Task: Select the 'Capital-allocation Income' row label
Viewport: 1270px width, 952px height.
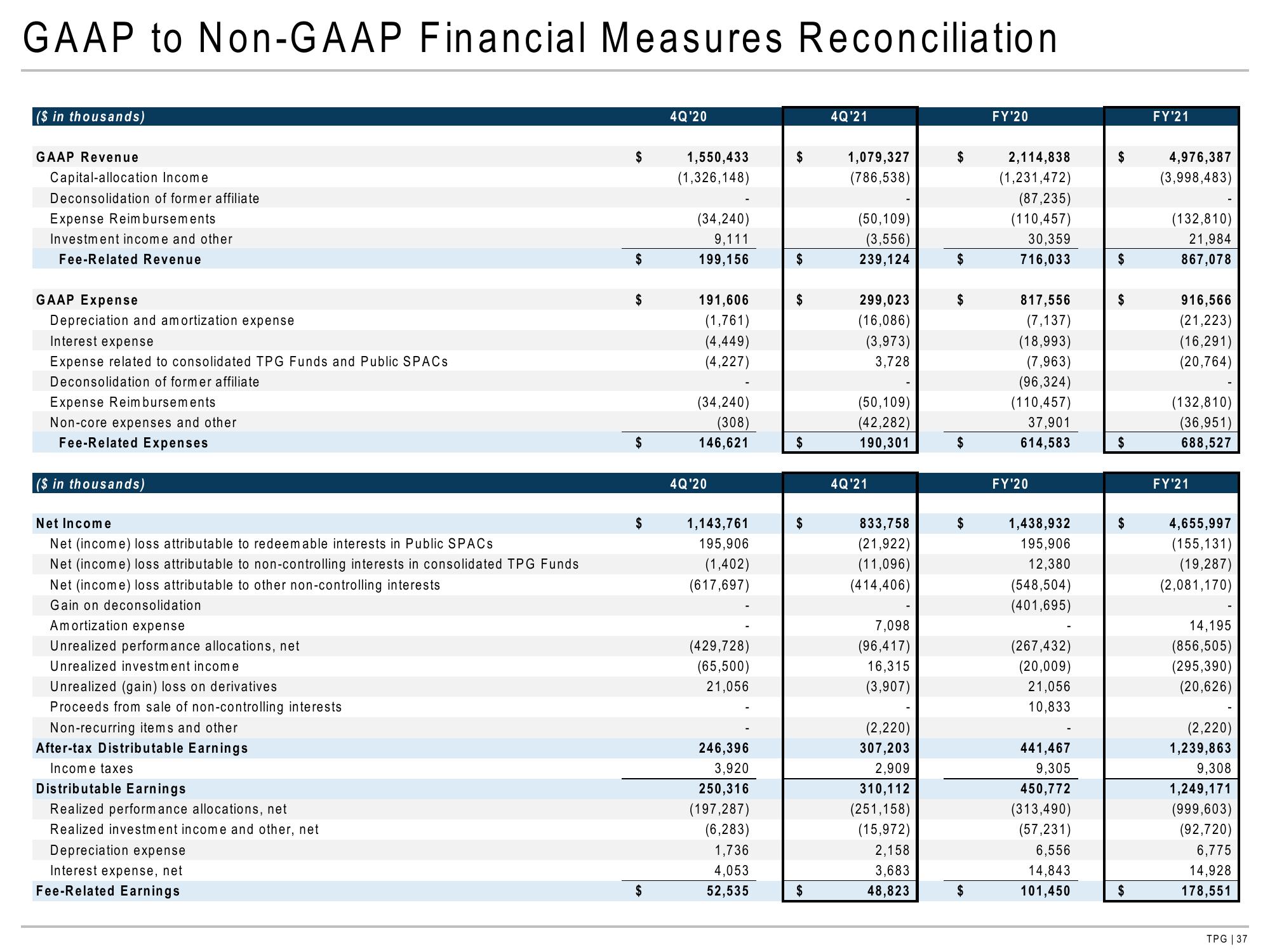Action: click(129, 178)
